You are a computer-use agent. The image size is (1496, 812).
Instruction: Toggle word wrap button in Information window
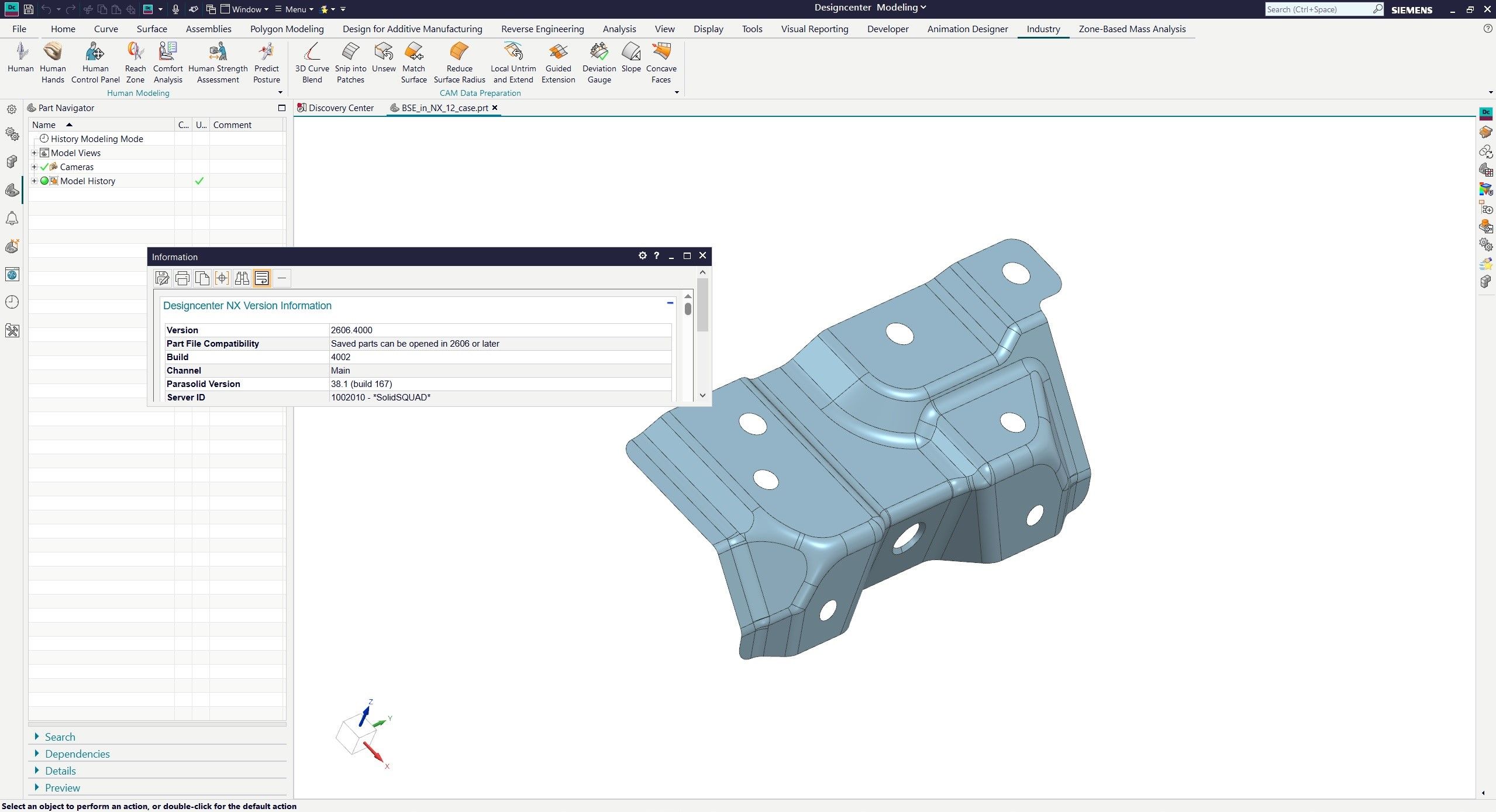[262, 278]
